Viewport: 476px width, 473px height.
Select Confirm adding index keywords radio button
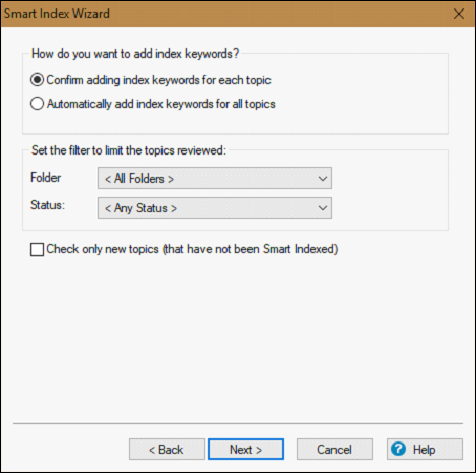point(37,80)
